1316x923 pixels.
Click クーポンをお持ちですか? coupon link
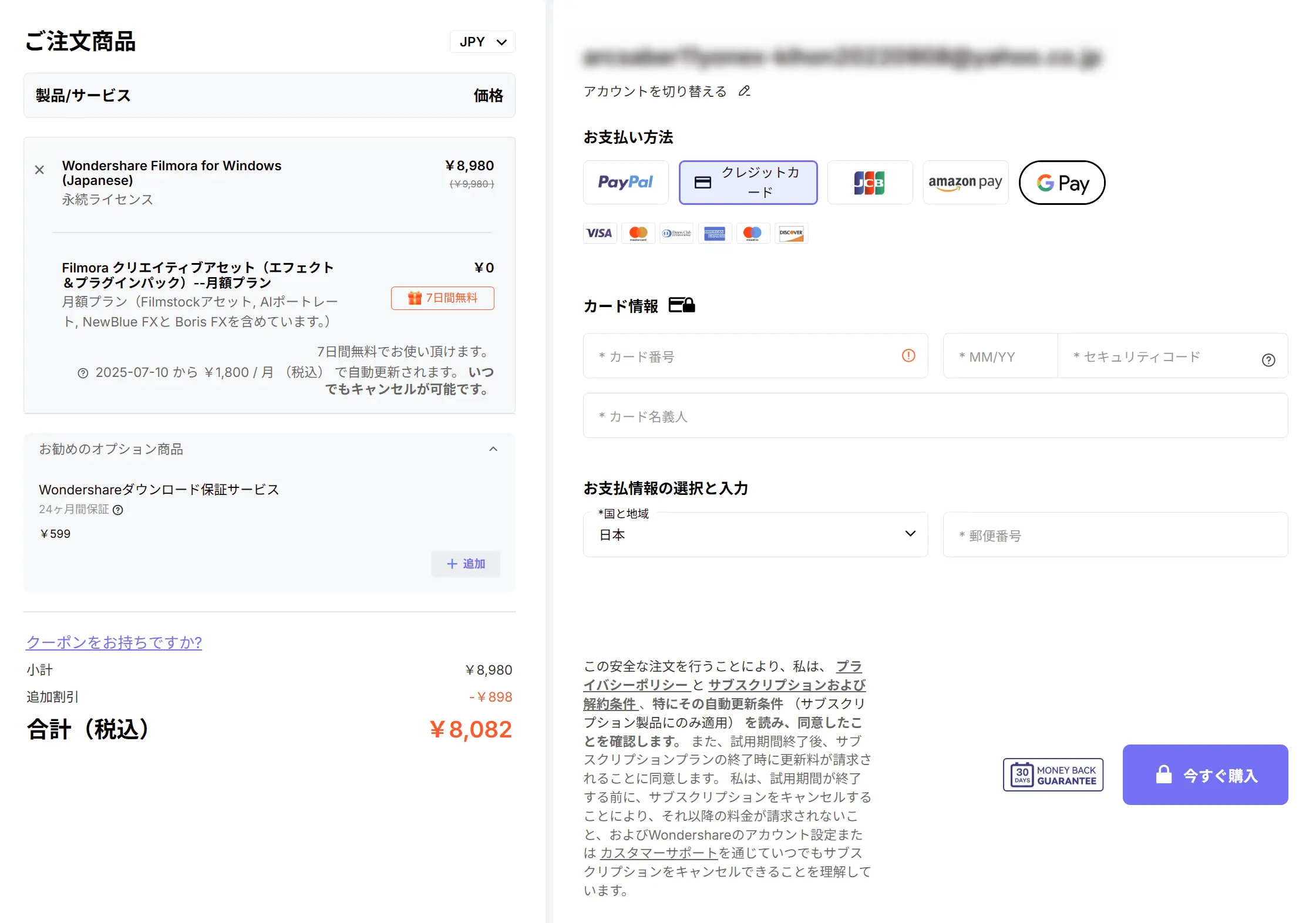pos(114,642)
